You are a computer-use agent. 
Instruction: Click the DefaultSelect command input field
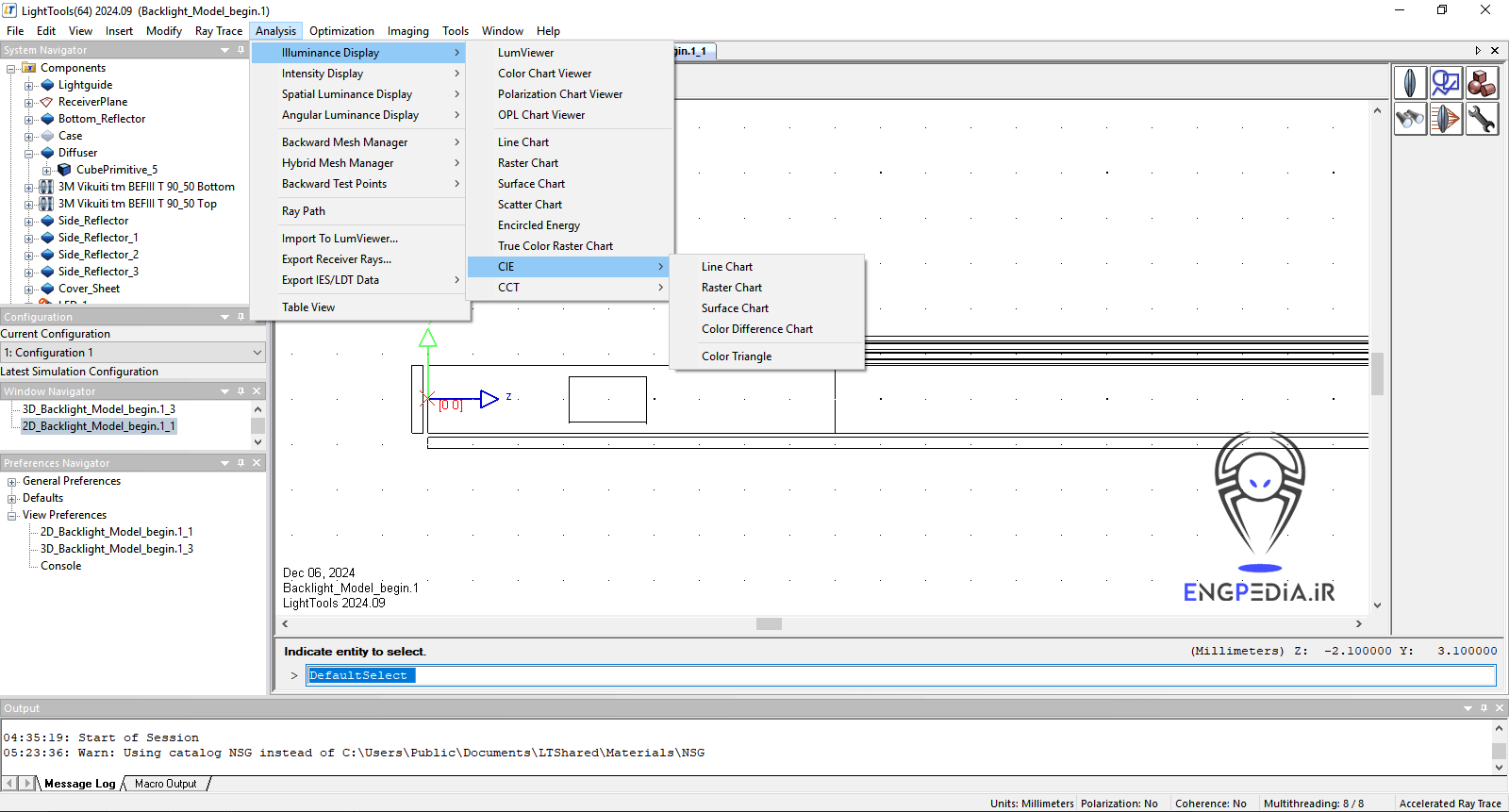(x=901, y=675)
